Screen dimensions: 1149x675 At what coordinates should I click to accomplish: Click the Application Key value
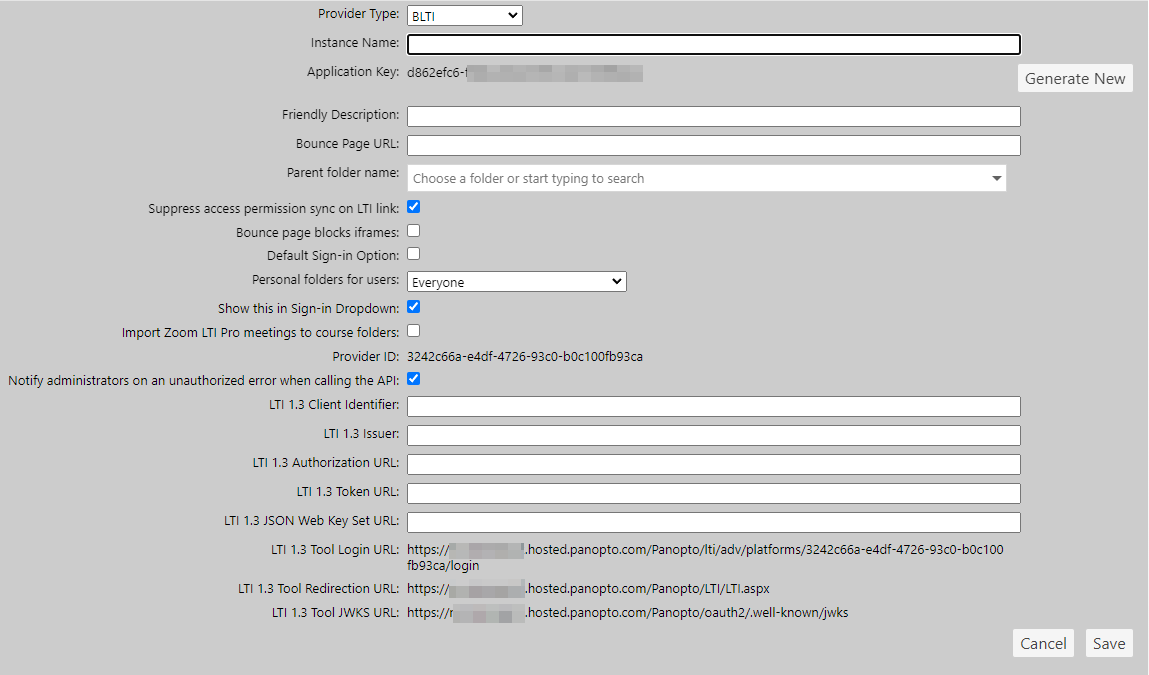point(525,73)
